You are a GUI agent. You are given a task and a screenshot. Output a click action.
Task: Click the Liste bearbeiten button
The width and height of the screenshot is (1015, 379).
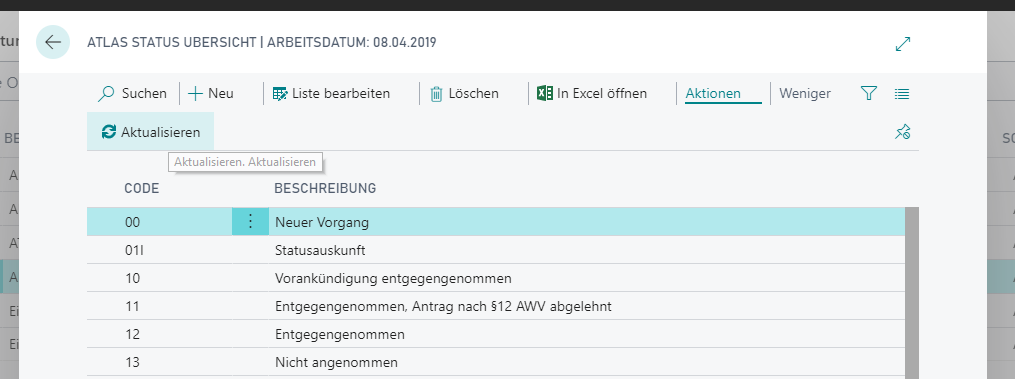331,93
